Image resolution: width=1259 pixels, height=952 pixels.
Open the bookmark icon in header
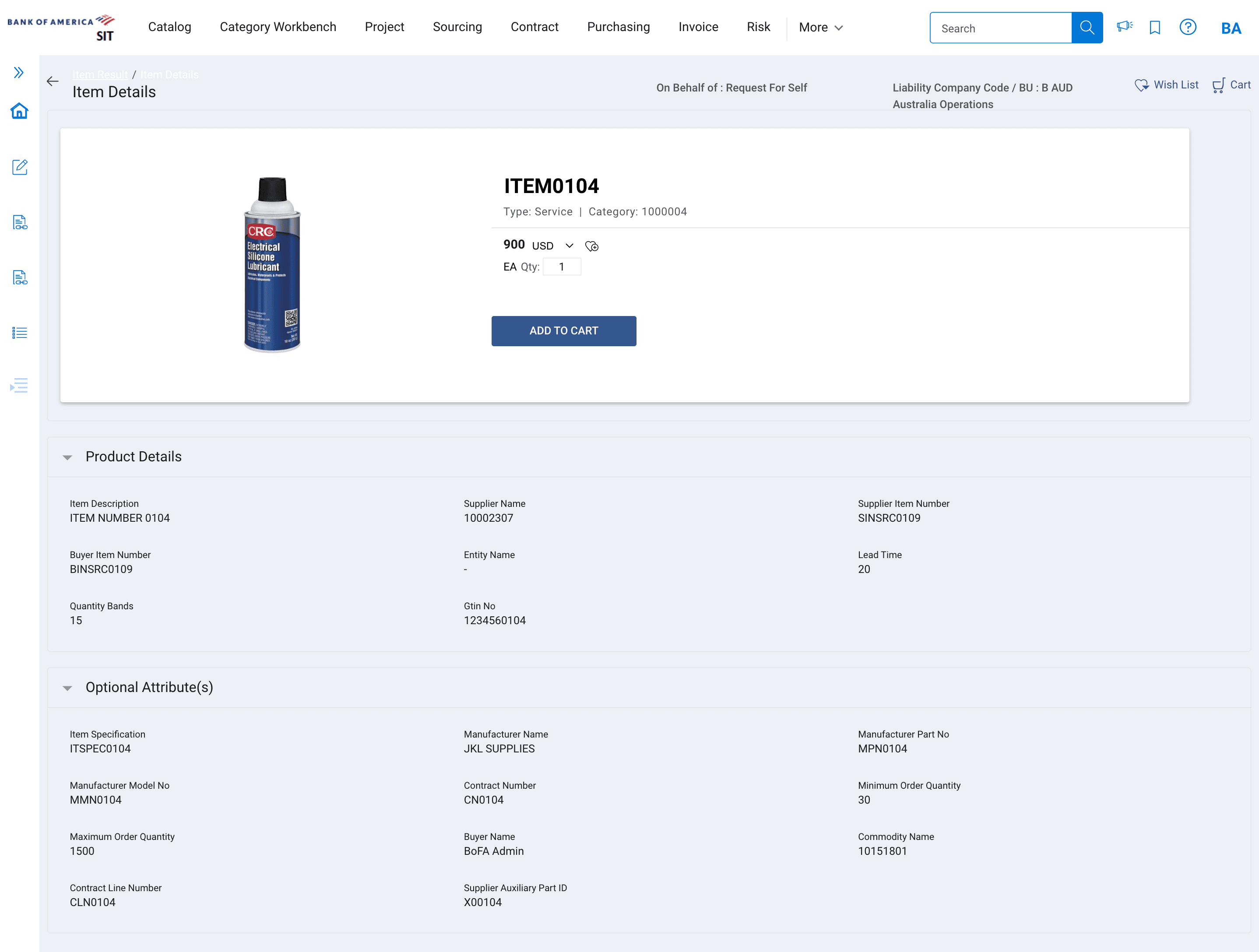point(1155,27)
